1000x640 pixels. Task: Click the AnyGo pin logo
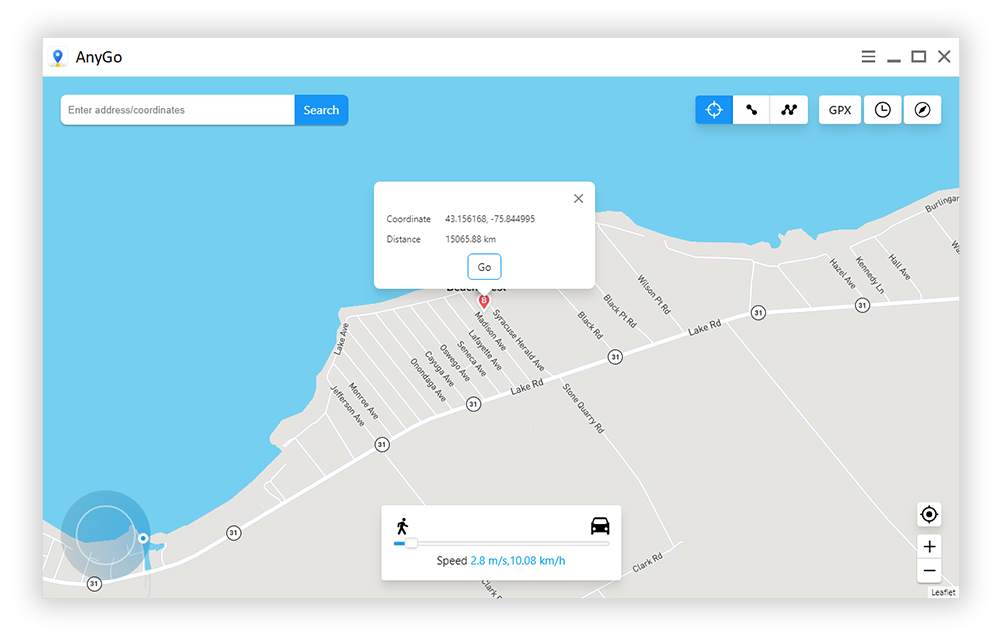click(58, 57)
